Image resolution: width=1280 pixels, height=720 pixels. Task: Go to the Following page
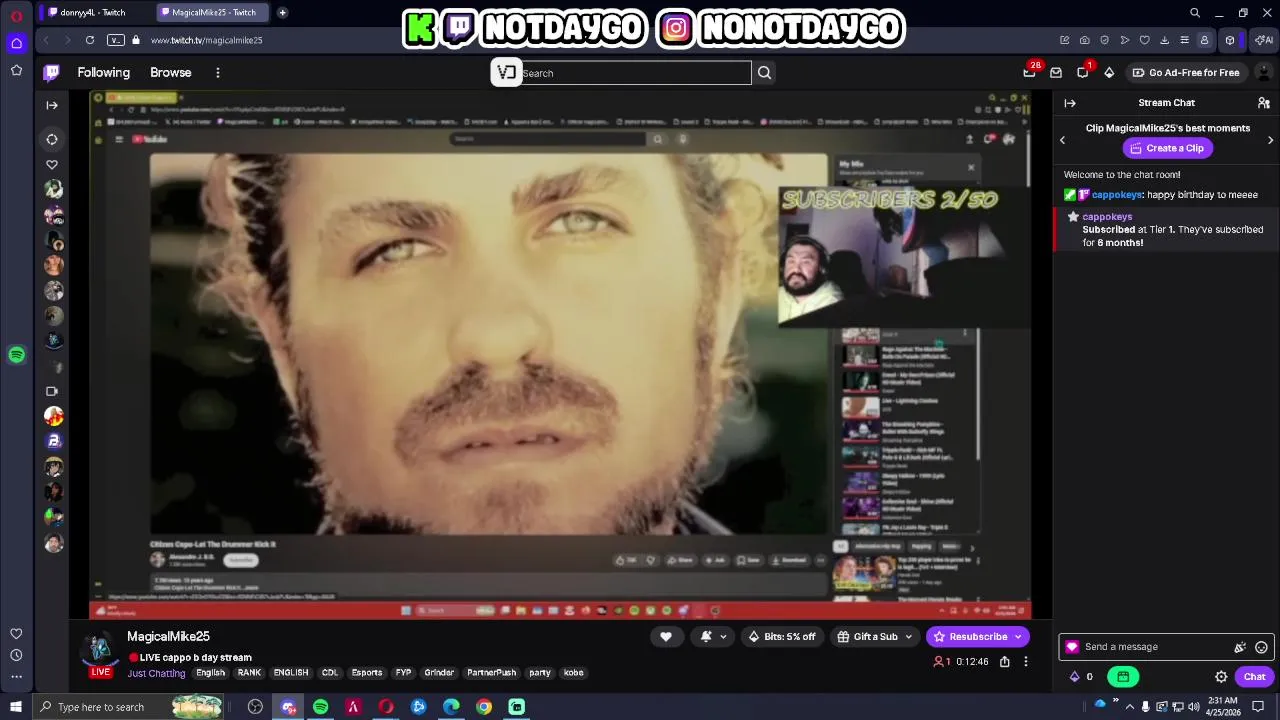(x=104, y=72)
